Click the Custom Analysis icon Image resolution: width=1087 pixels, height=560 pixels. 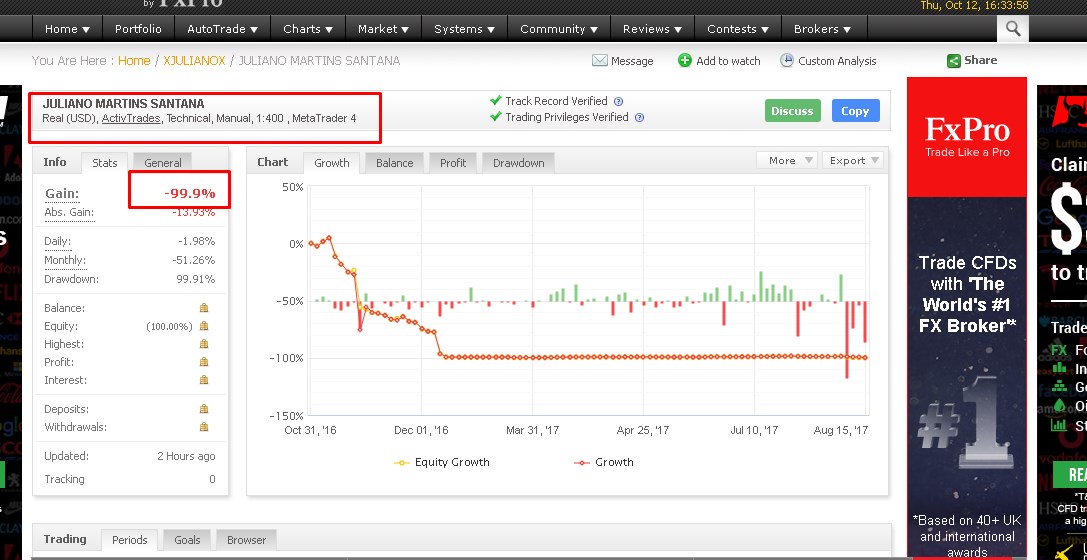tap(787, 60)
